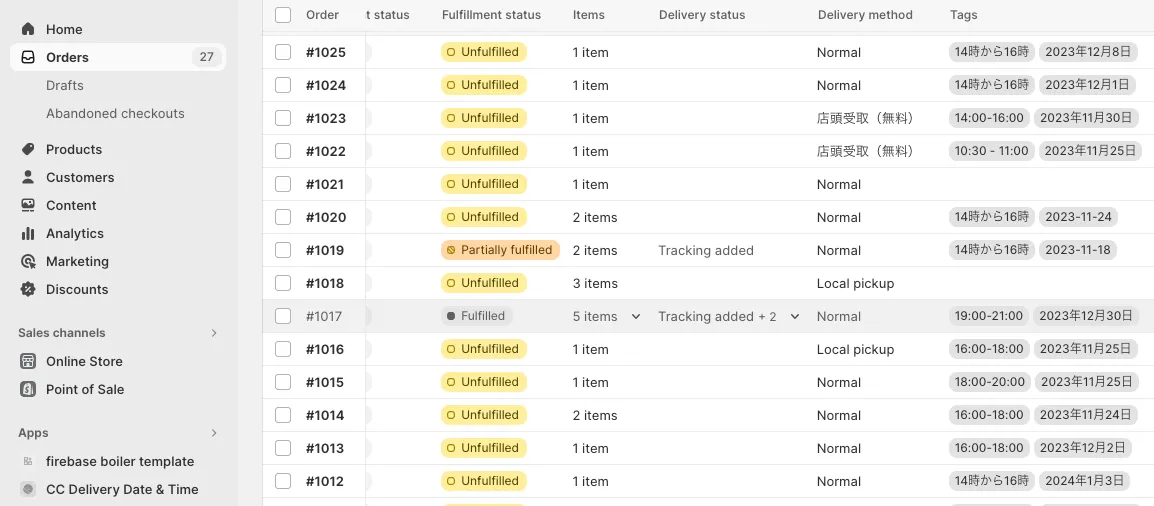This screenshot has width=1154, height=506.
Task: Click the Home icon in sidebar
Action: [28, 29]
